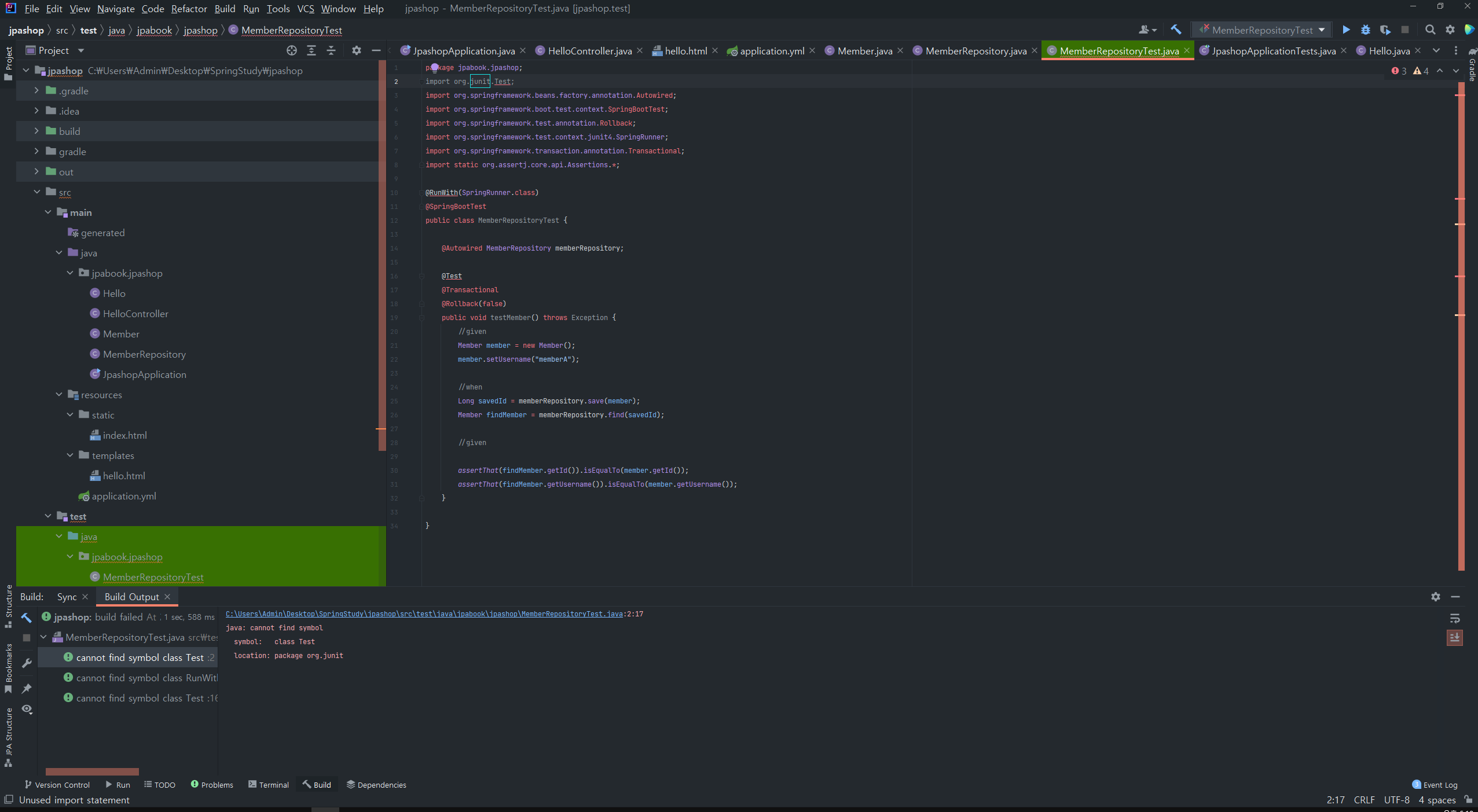The height and width of the screenshot is (812, 1478).
Task: Switch to the Member.java editor tab
Action: pyautogui.click(x=864, y=51)
